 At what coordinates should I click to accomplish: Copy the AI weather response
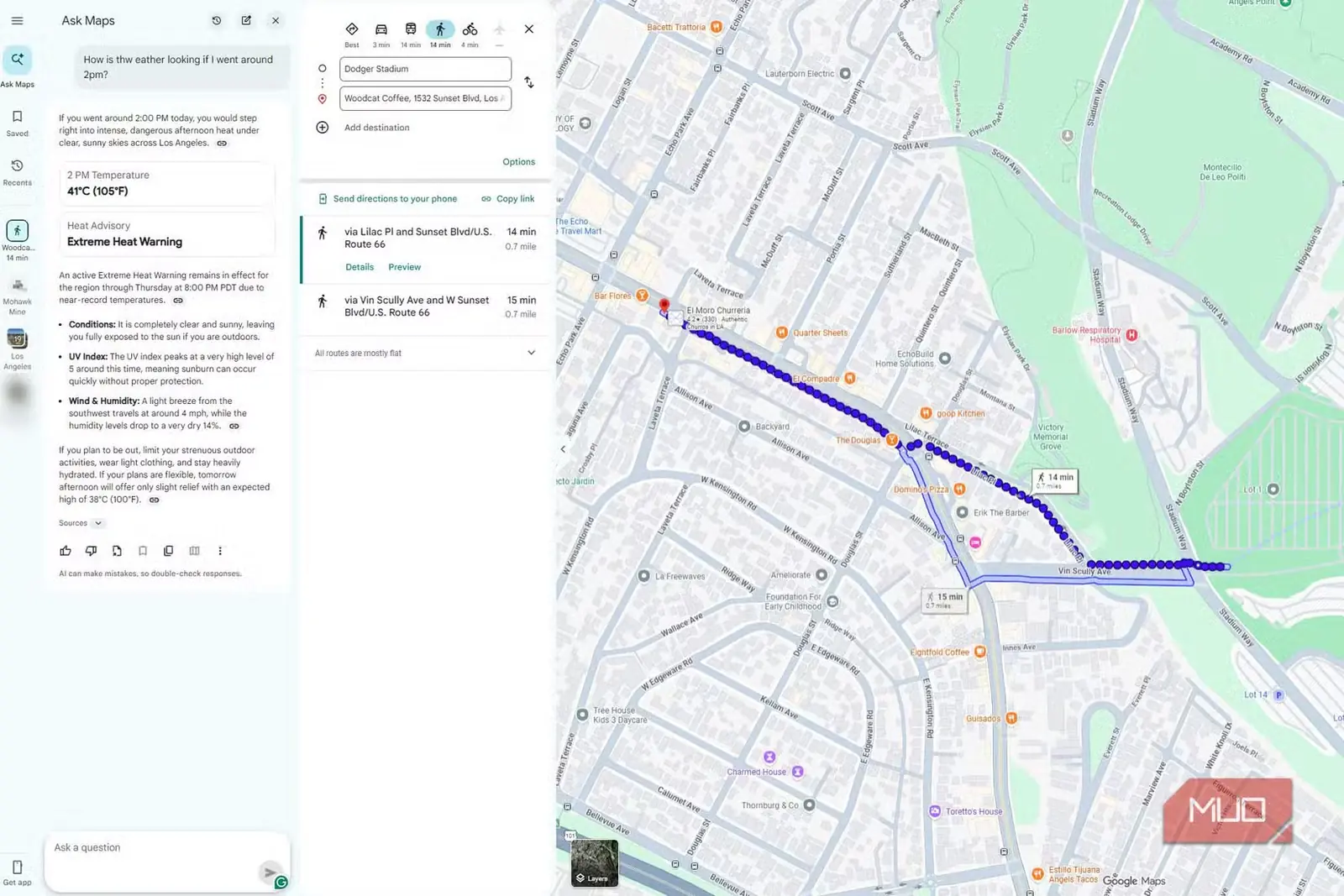click(168, 551)
